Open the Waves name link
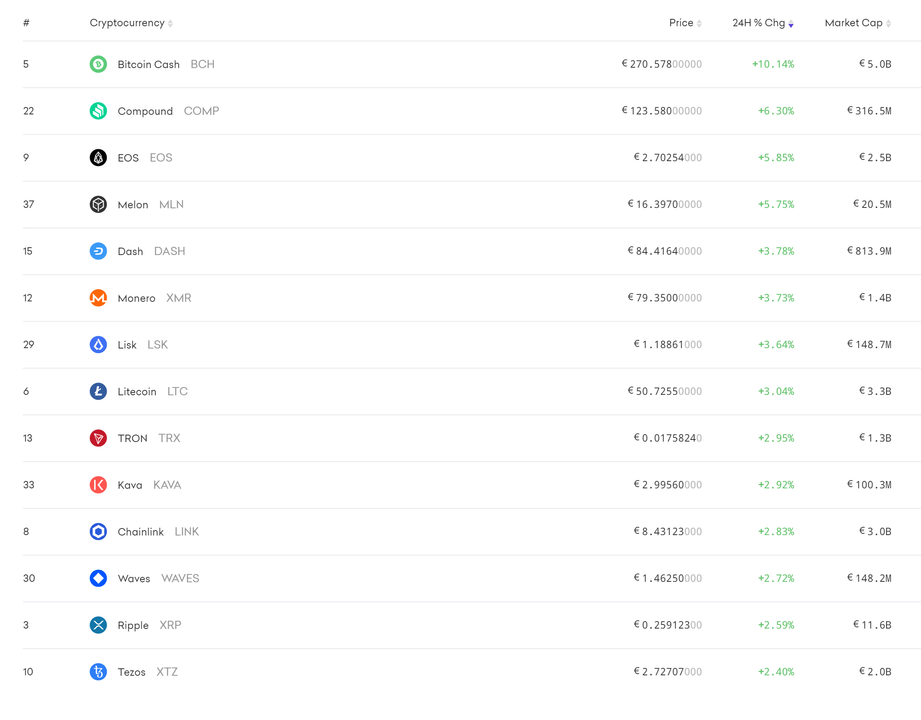 (134, 578)
